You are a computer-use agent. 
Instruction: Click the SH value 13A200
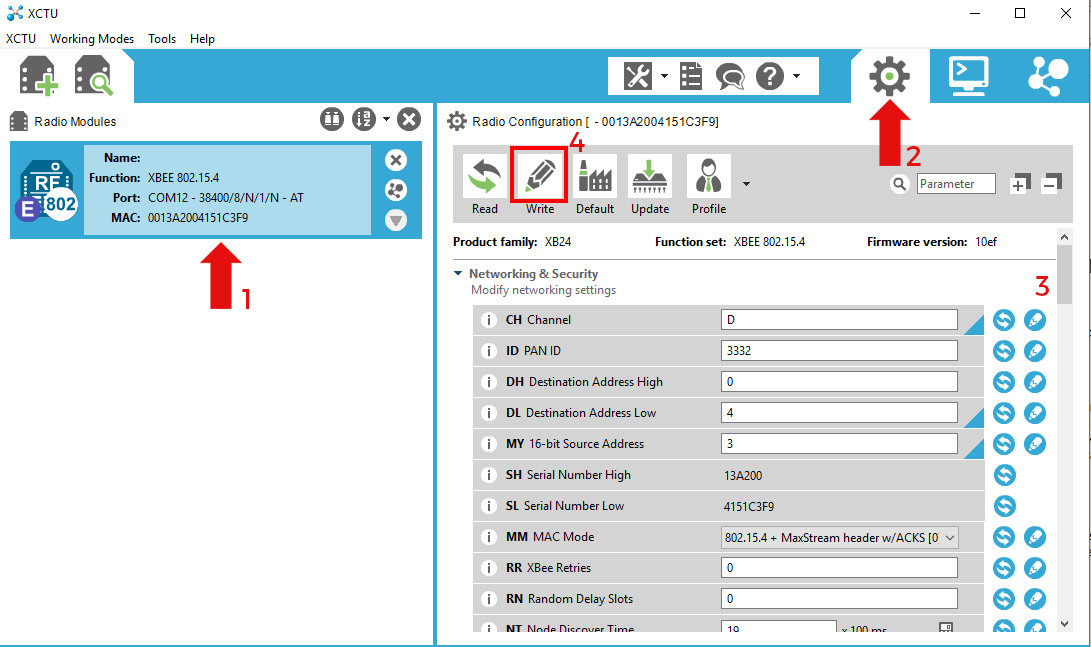[x=743, y=476]
